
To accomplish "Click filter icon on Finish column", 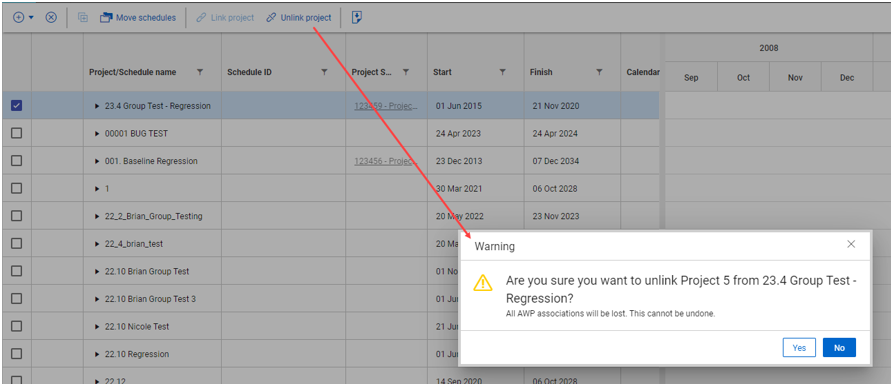I will (599, 72).
